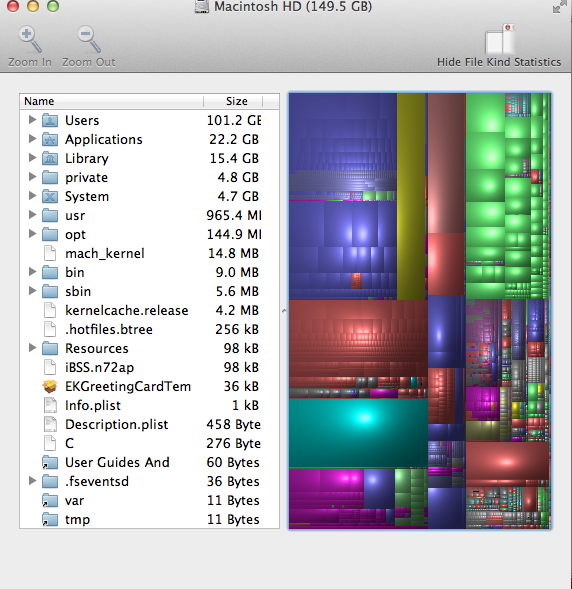
Task: Expand the usr folder disclosure triangle
Action: (x=33, y=214)
